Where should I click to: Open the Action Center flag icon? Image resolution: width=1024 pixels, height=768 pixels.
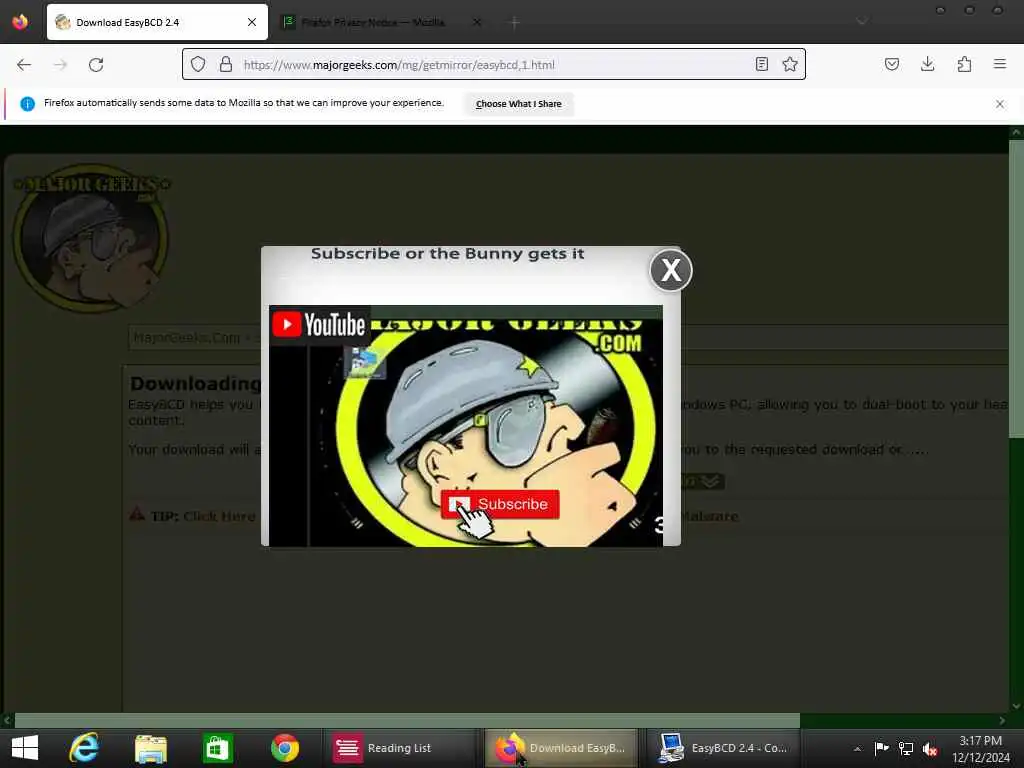tap(881, 748)
